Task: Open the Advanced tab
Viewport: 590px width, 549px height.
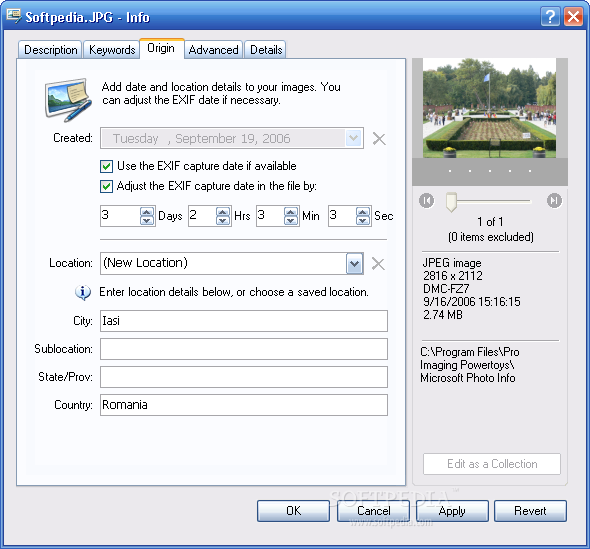Action: pyautogui.click(x=213, y=50)
